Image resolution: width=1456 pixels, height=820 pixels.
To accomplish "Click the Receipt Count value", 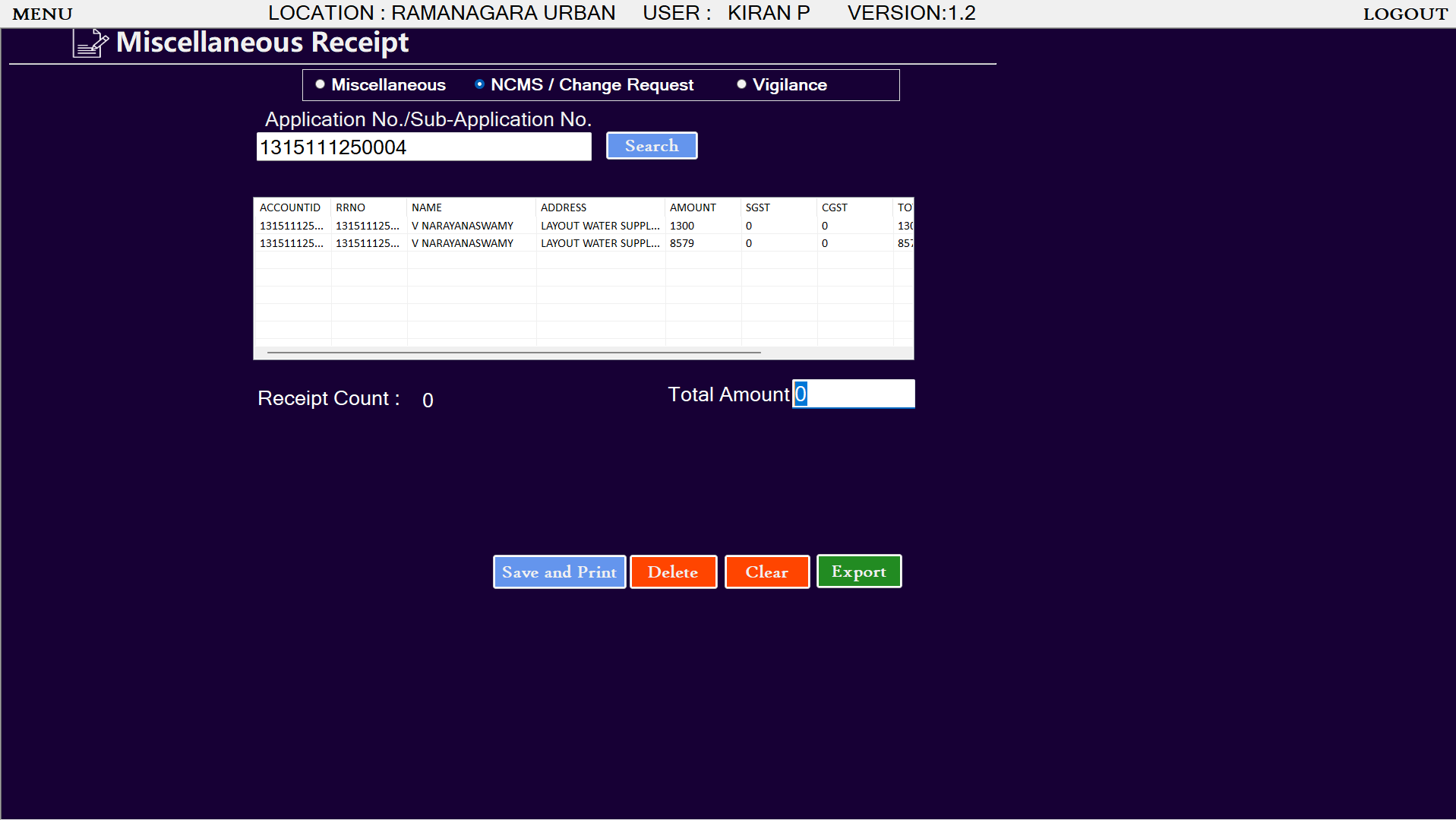I will [x=428, y=401].
